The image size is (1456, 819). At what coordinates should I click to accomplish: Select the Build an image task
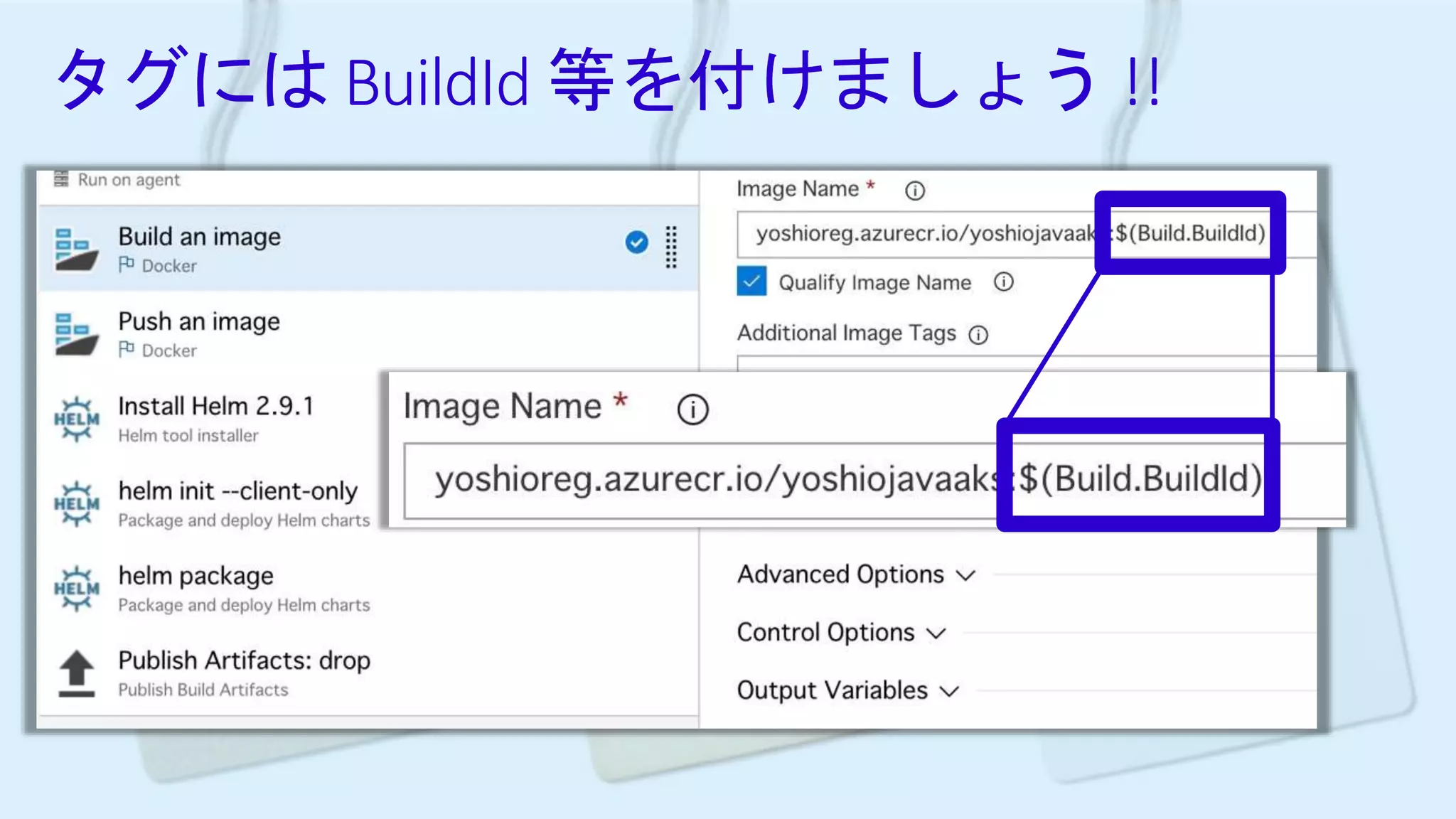click(x=368, y=249)
